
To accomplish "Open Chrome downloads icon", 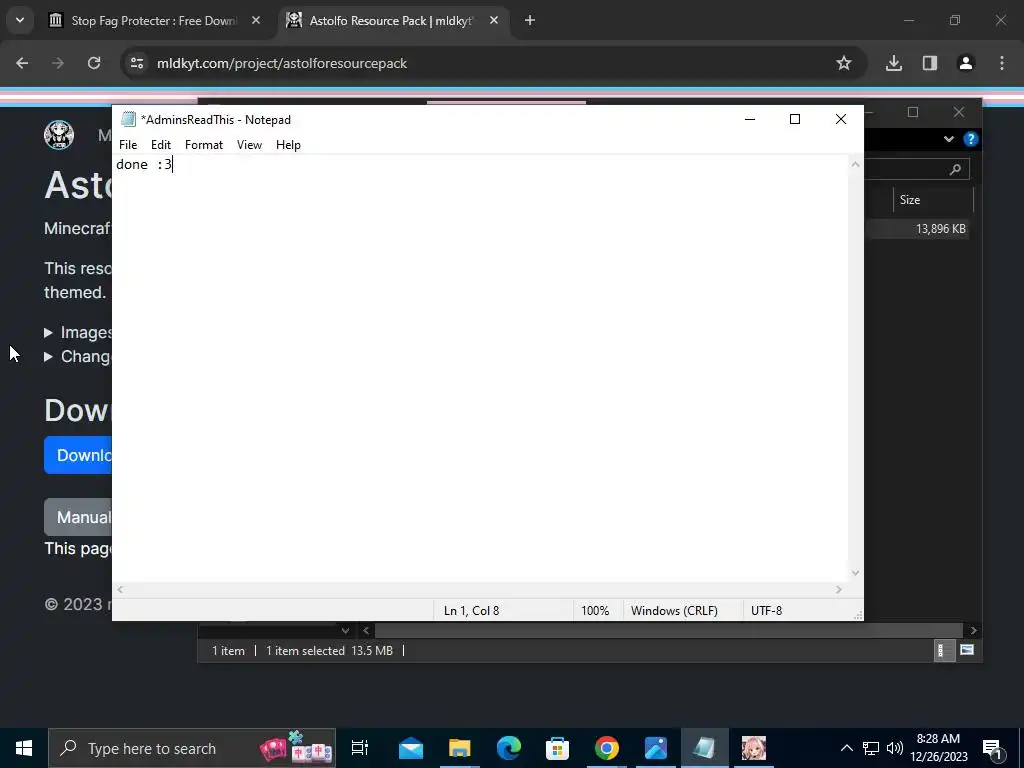I will pyautogui.click(x=894, y=63).
